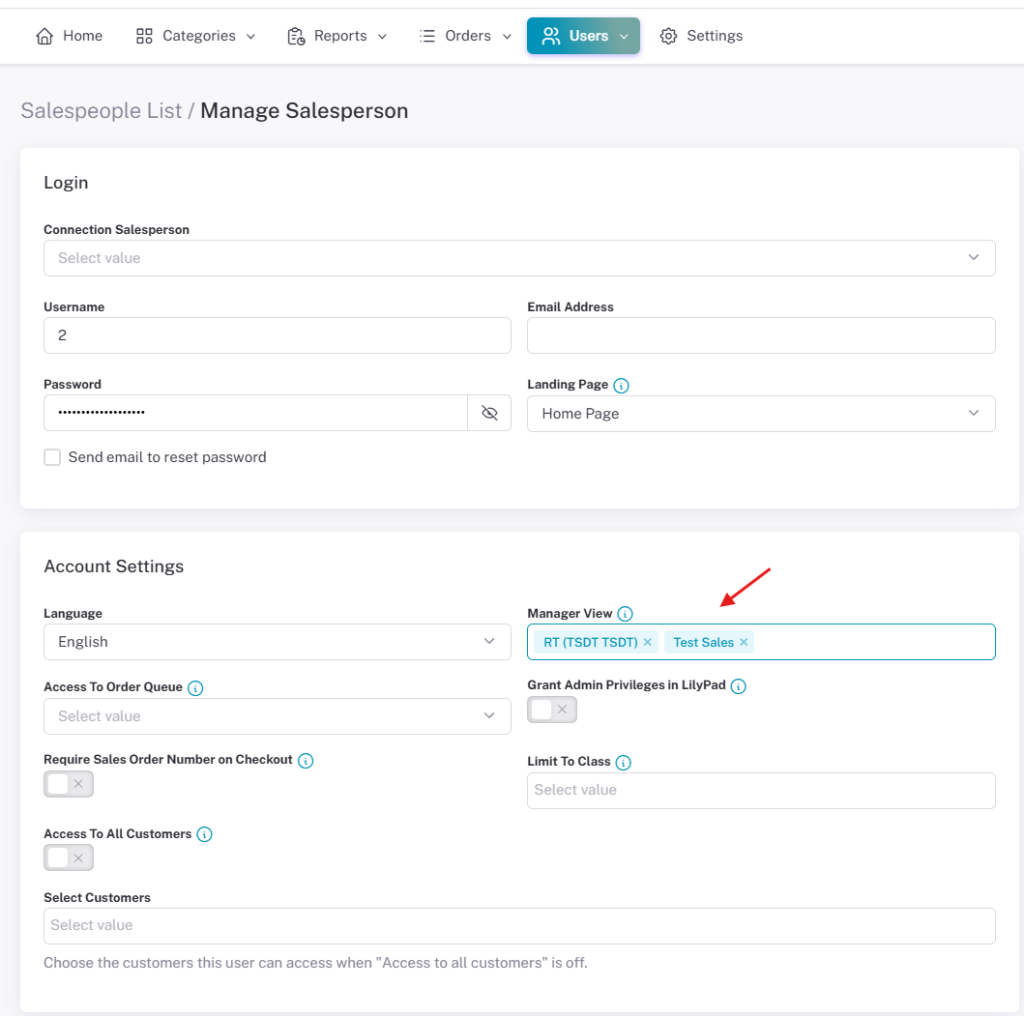Go back to Salespeople List breadcrumb
The height and width of the screenshot is (1016, 1024).
101,110
